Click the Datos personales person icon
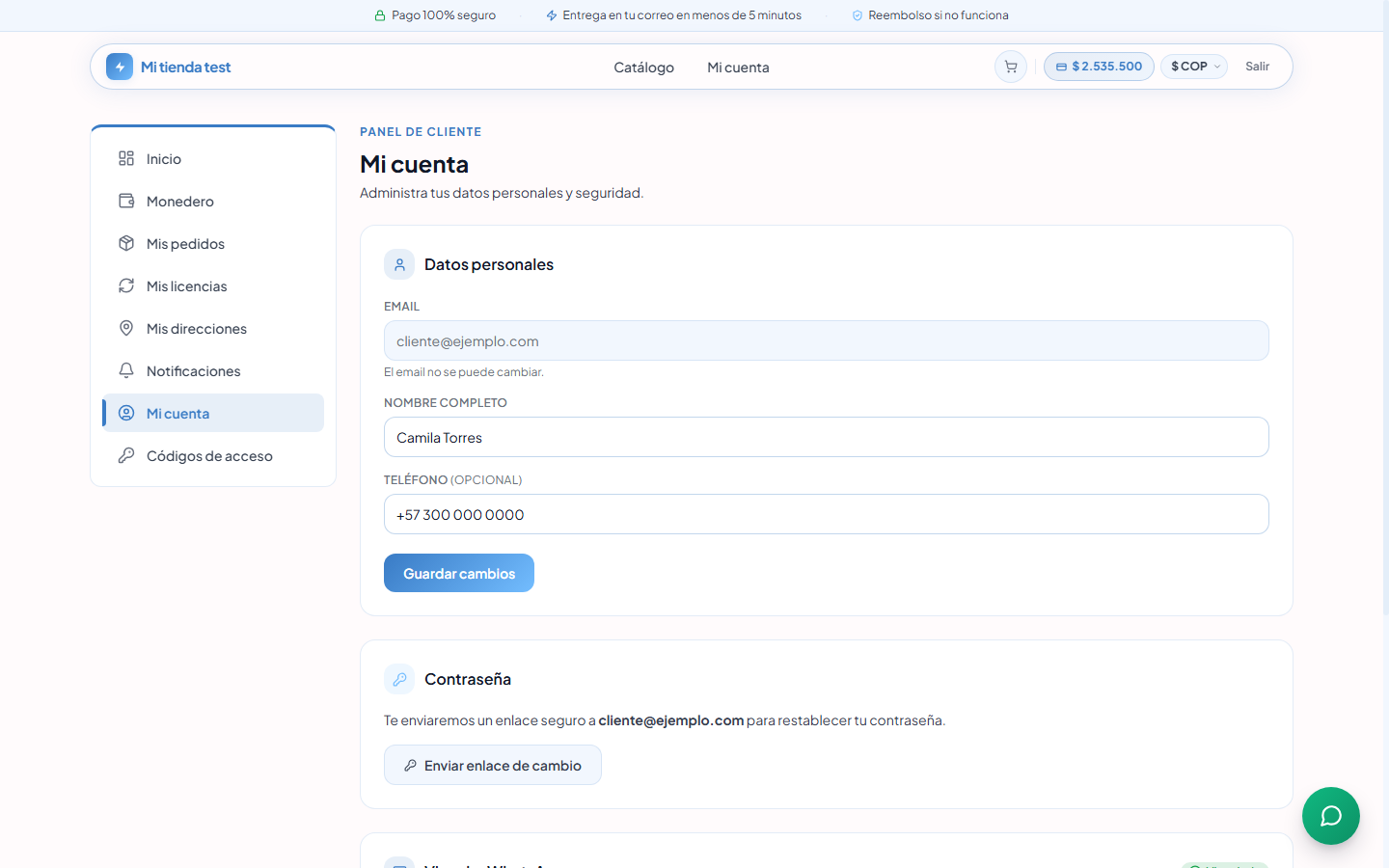The height and width of the screenshot is (868, 1389). [x=399, y=264]
